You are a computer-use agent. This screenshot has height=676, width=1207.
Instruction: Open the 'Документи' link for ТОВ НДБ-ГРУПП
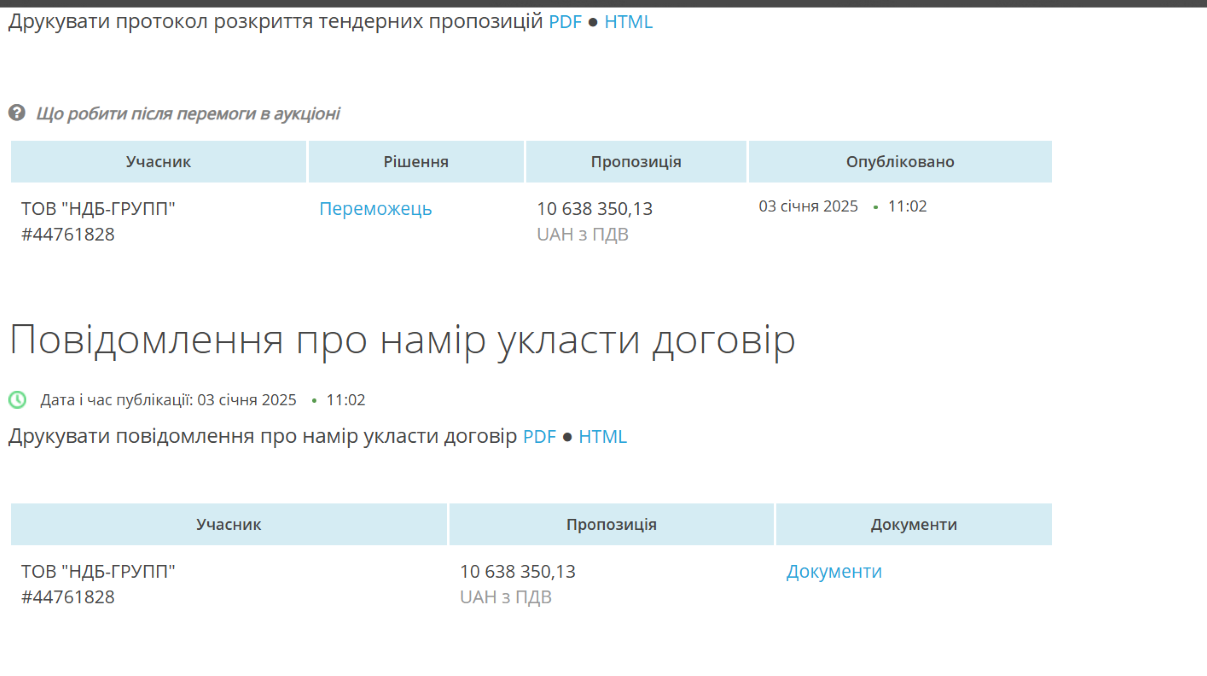834,572
